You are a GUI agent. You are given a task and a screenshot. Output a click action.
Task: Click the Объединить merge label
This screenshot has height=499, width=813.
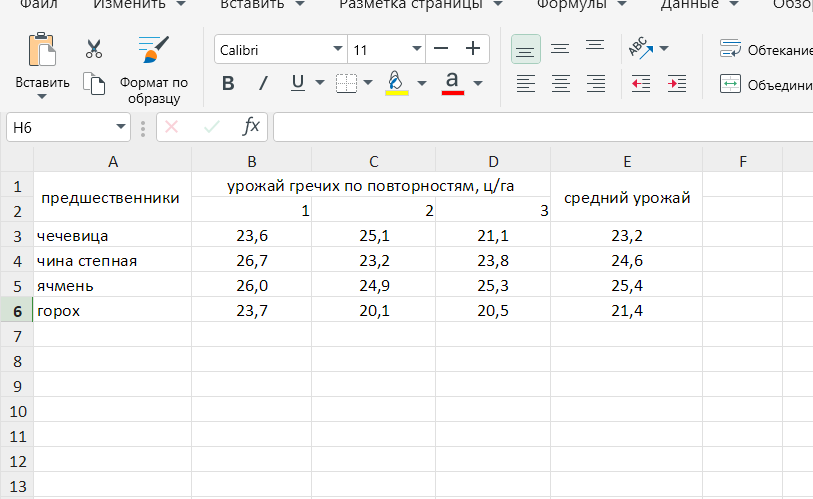point(780,85)
